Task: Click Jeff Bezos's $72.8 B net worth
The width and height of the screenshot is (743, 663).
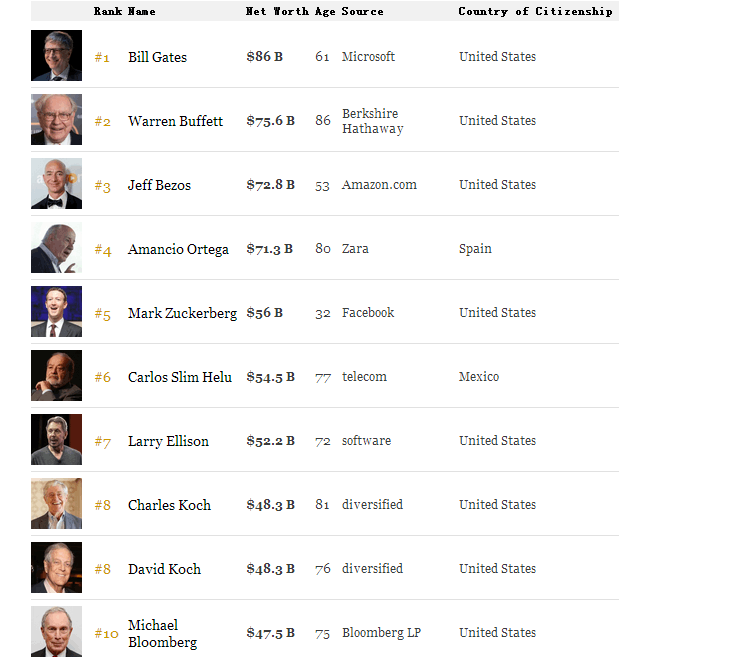Action: 271,185
